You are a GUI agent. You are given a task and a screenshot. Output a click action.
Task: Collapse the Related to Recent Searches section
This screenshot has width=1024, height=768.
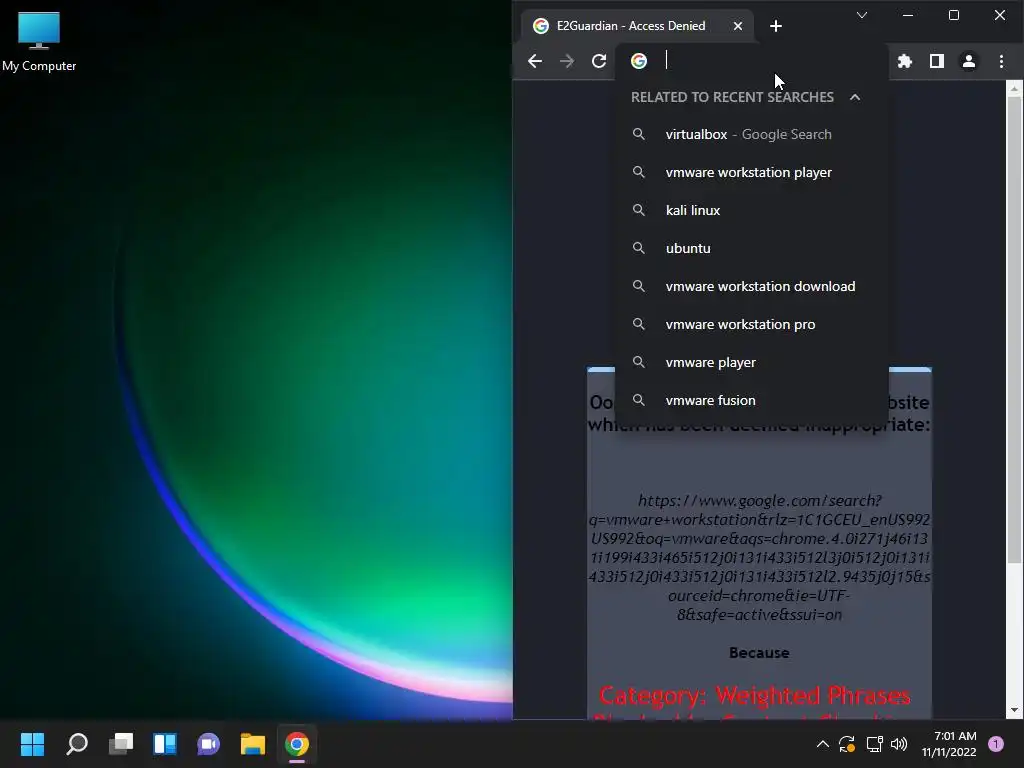pyautogui.click(x=855, y=97)
